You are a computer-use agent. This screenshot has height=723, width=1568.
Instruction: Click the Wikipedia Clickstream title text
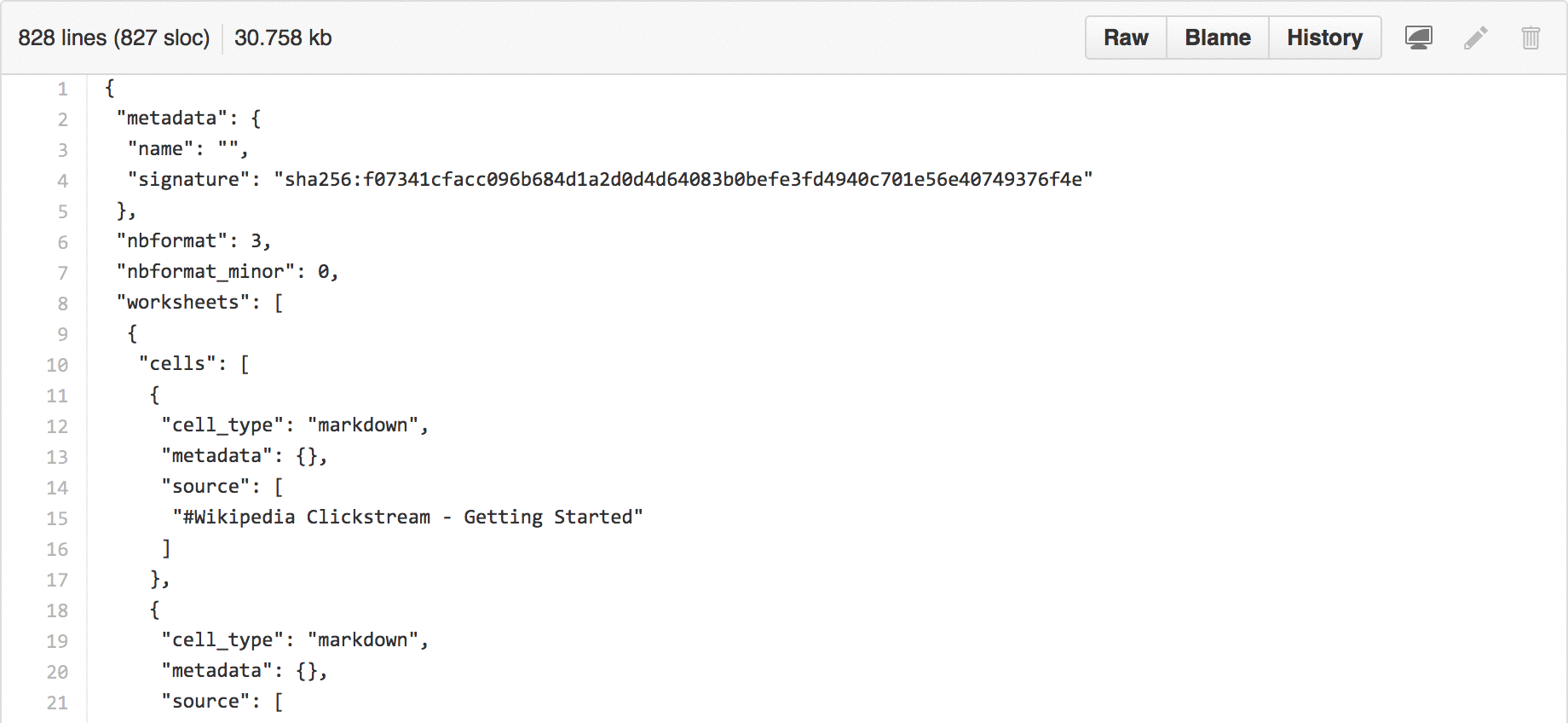click(408, 517)
